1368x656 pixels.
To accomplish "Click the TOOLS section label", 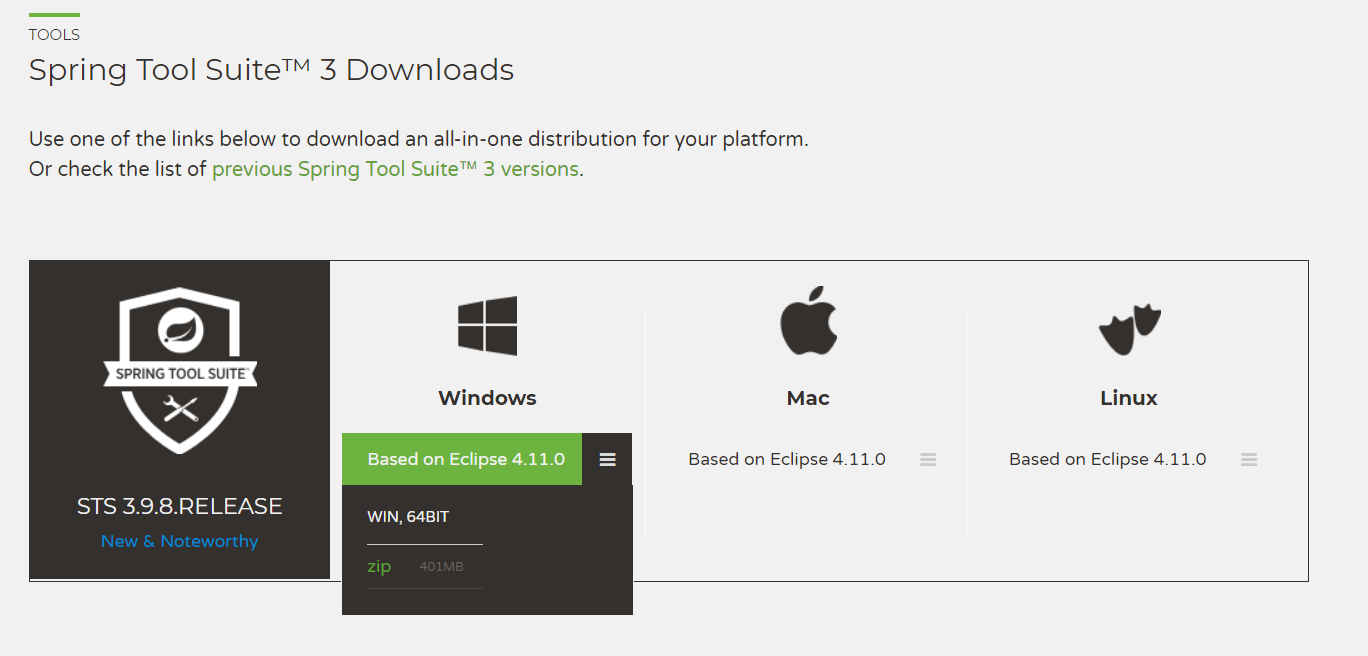I will 54,35.
